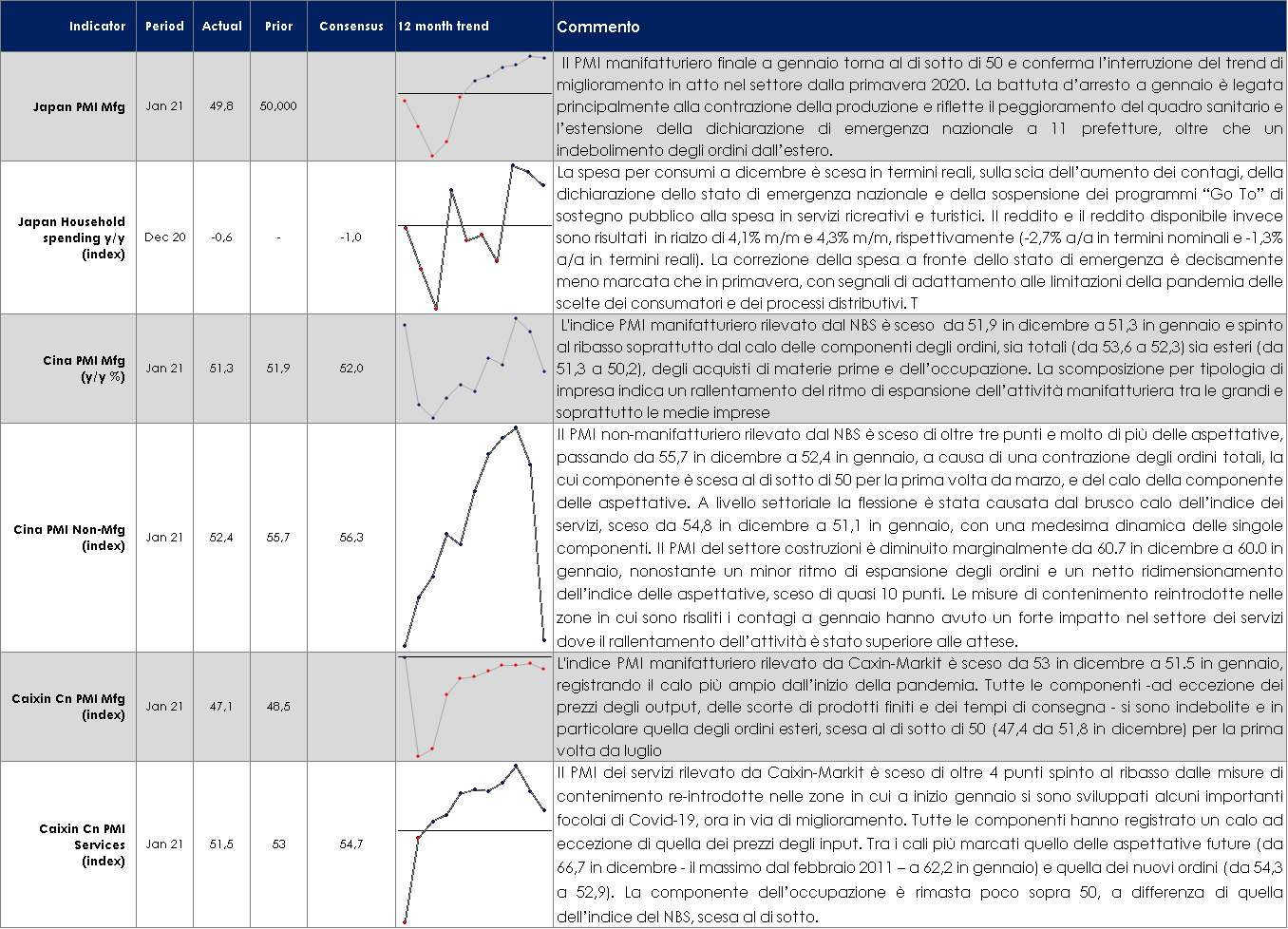Select the Prior column header
The height and width of the screenshot is (929, 1288).
tap(278, 27)
